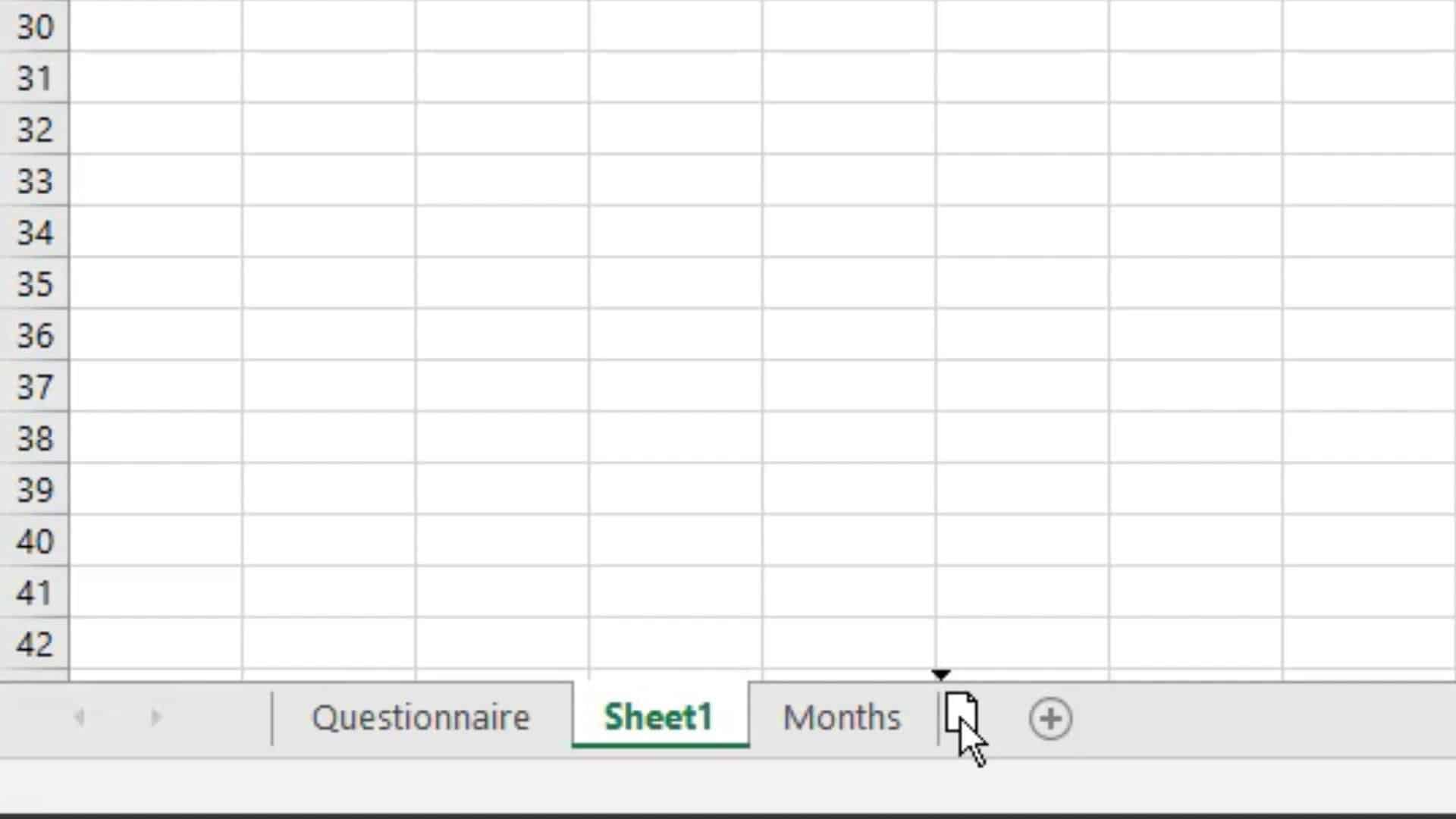Select row header 42

[34, 644]
